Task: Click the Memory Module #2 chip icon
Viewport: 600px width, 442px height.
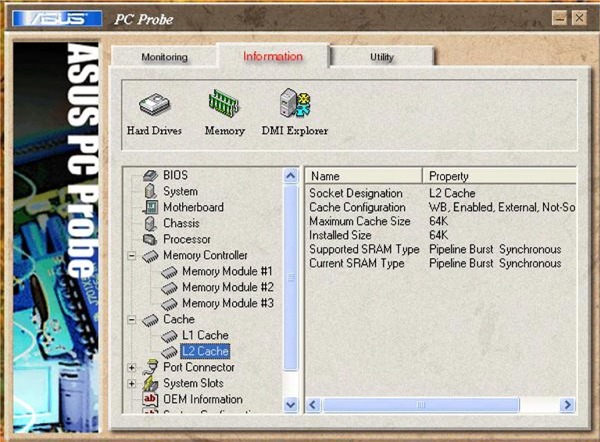Action: (x=169, y=288)
